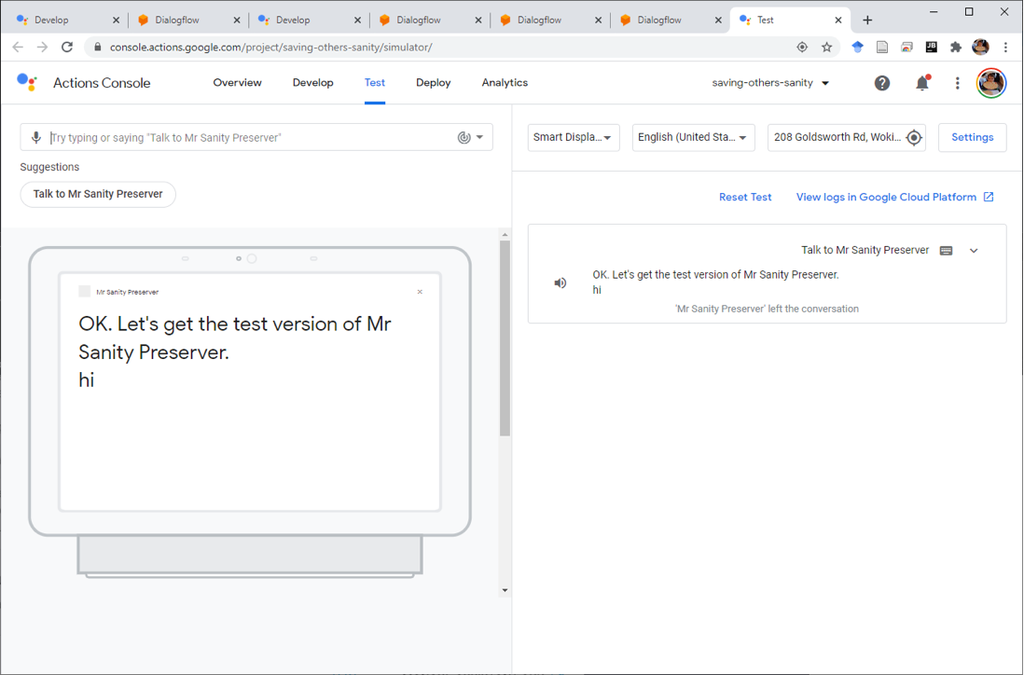1024x675 pixels.
Task: Click the microphone icon in the input box
Action: tap(36, 137)
